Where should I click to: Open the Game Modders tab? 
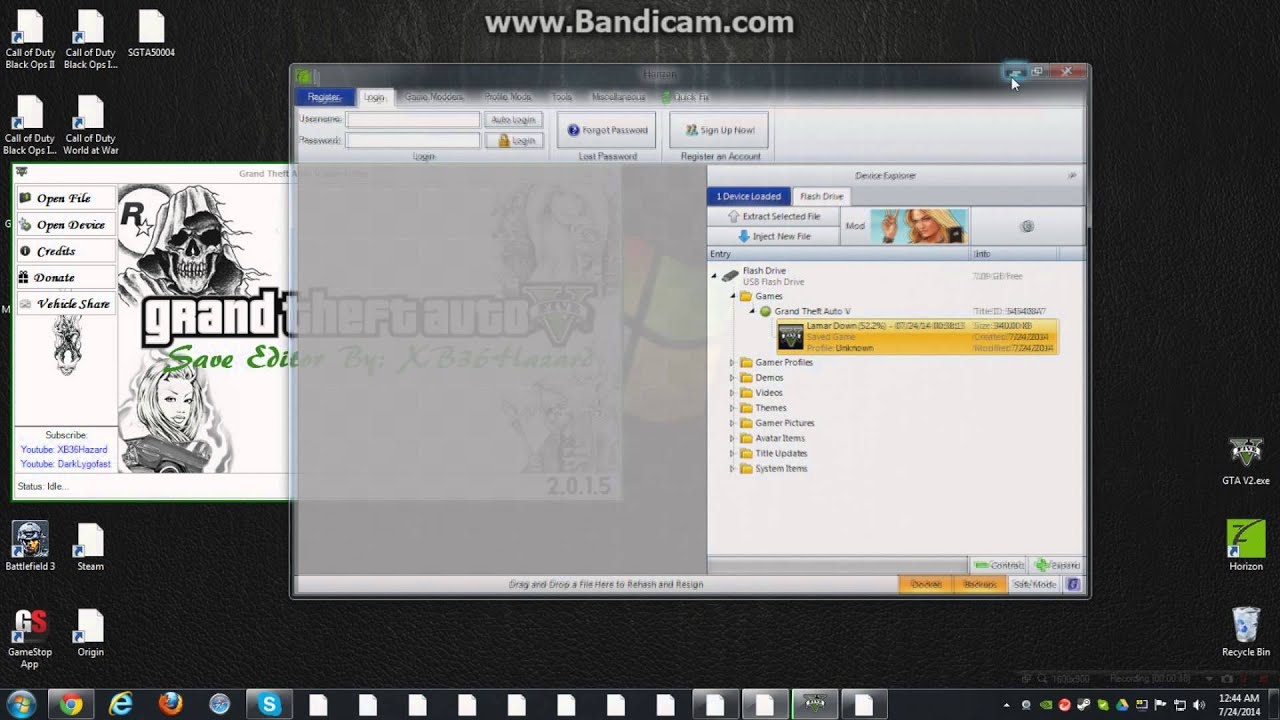[x=434, y=97]
